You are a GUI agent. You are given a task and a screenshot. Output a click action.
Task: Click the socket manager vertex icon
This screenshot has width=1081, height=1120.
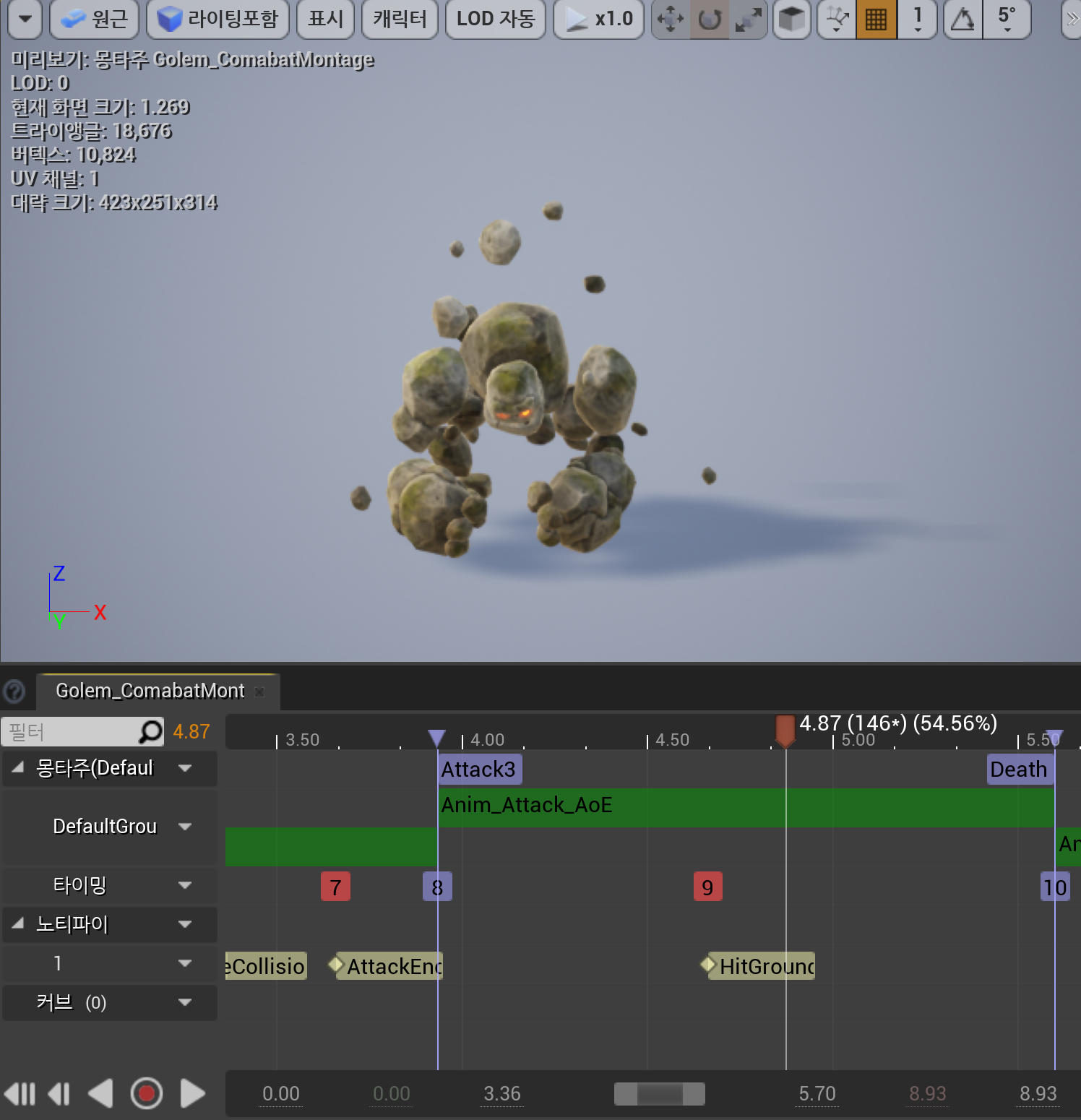tap(836, 20)
